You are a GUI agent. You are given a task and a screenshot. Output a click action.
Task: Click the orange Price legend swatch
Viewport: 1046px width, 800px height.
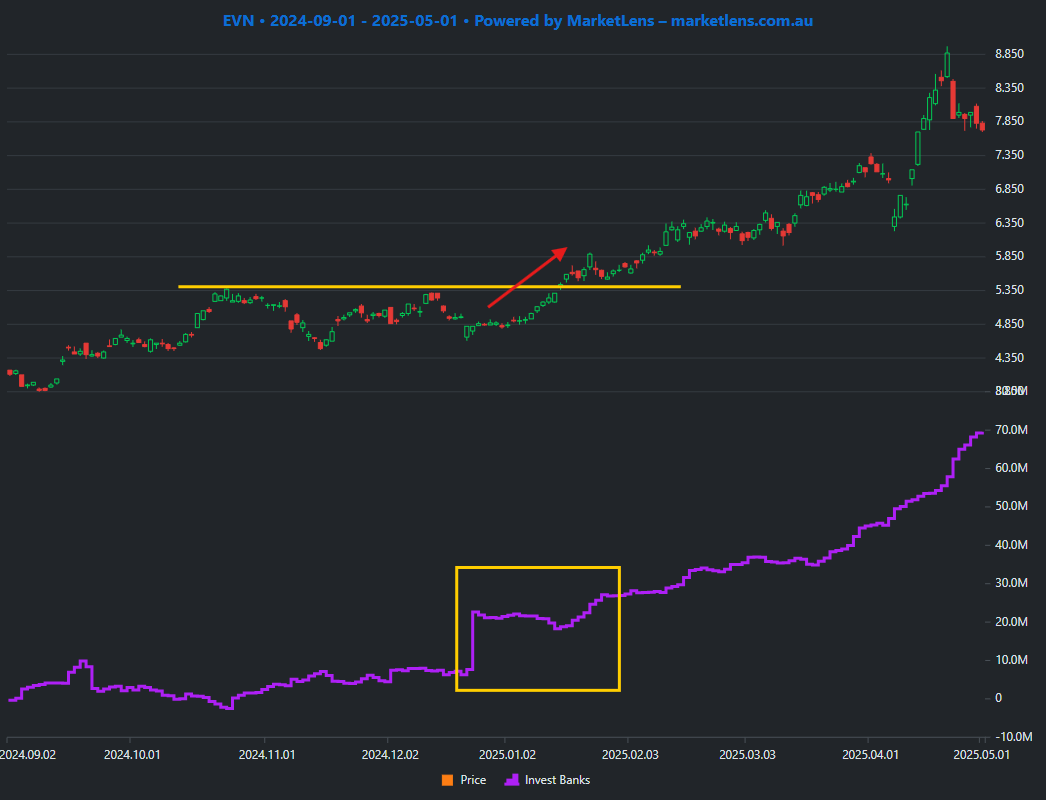pyautogui.click(x=447, y=779)
